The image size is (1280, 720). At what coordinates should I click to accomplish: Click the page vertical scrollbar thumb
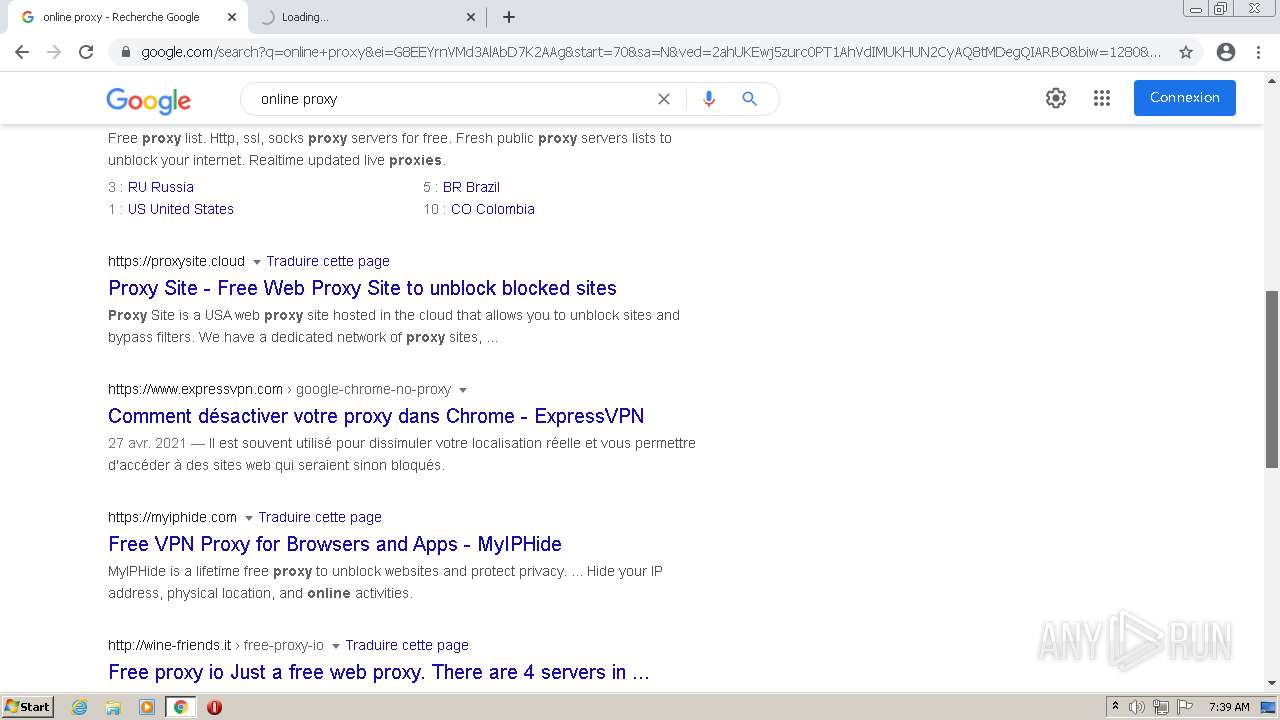1272,379
